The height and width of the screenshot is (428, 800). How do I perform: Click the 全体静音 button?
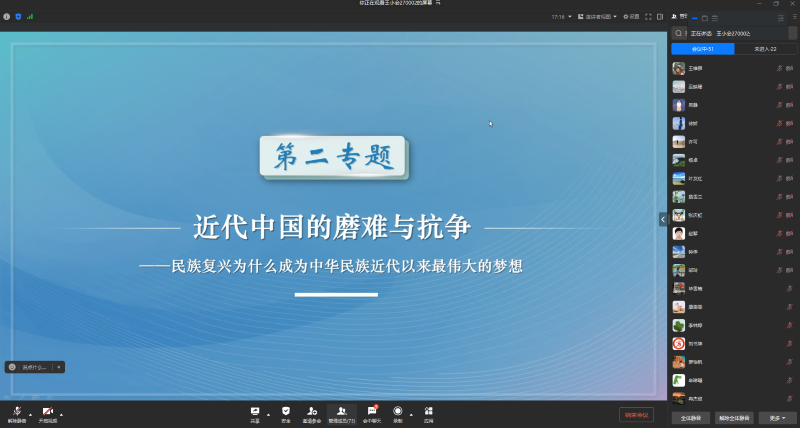(690, 417)
